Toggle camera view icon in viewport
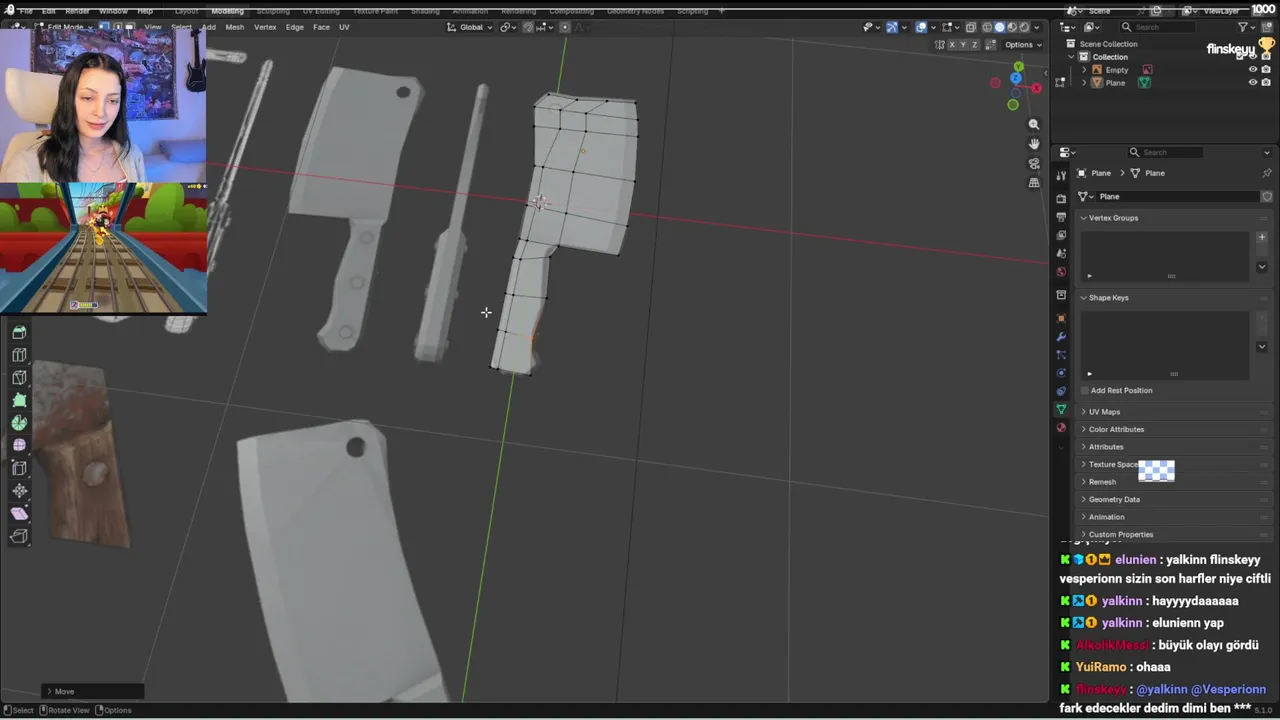 pos(1034,163)
